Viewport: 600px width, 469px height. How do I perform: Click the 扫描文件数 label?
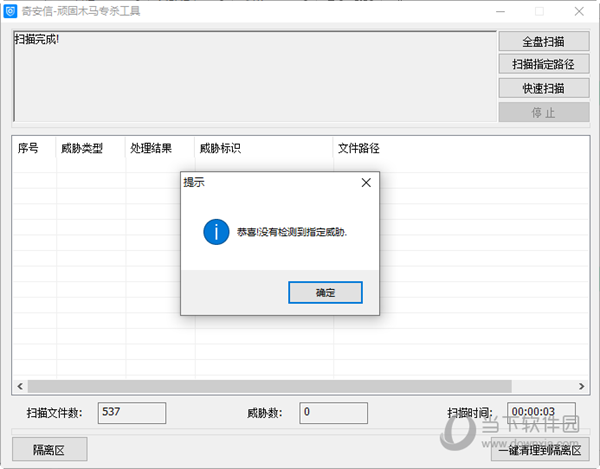coord(54,413)
